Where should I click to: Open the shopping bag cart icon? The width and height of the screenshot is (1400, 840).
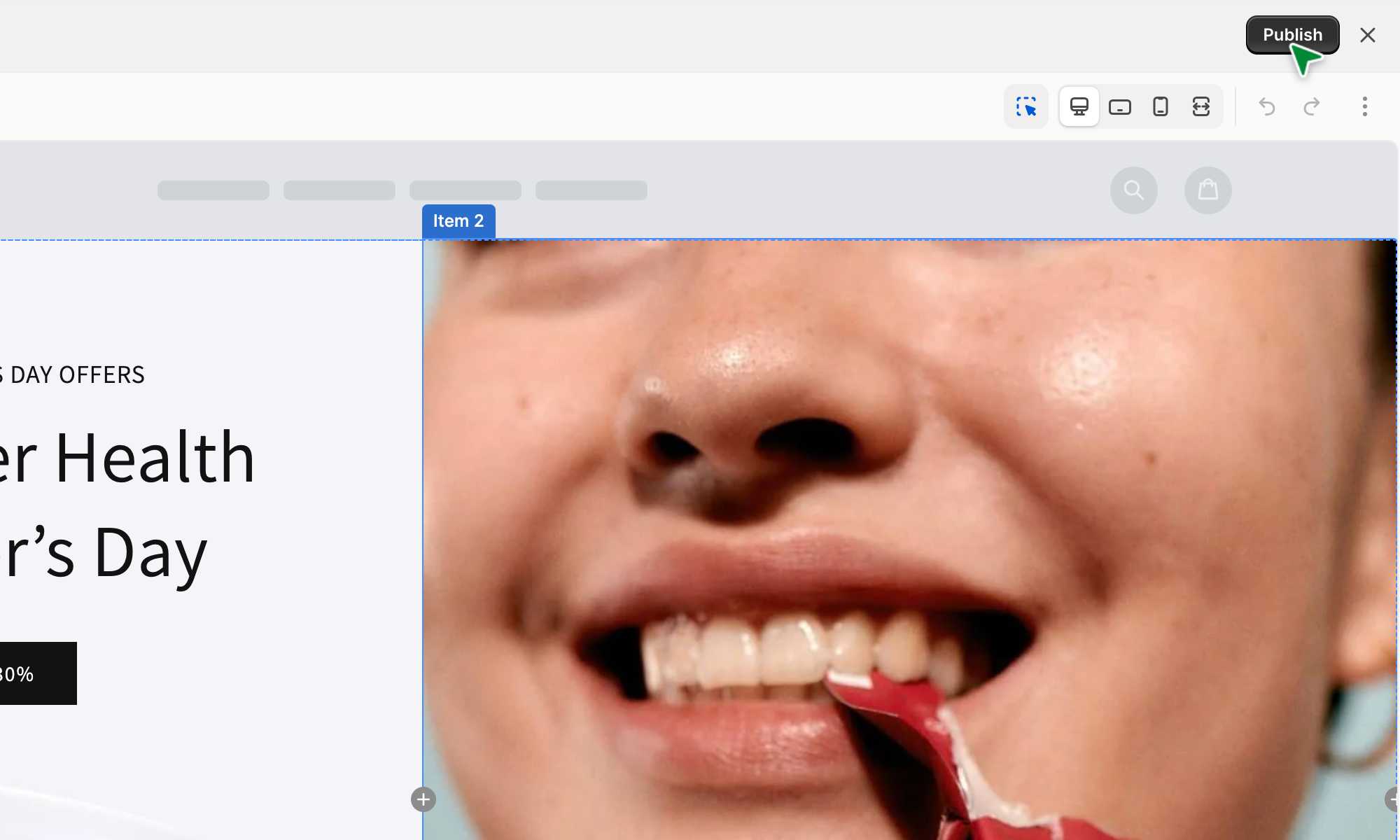coord(1207,190)
